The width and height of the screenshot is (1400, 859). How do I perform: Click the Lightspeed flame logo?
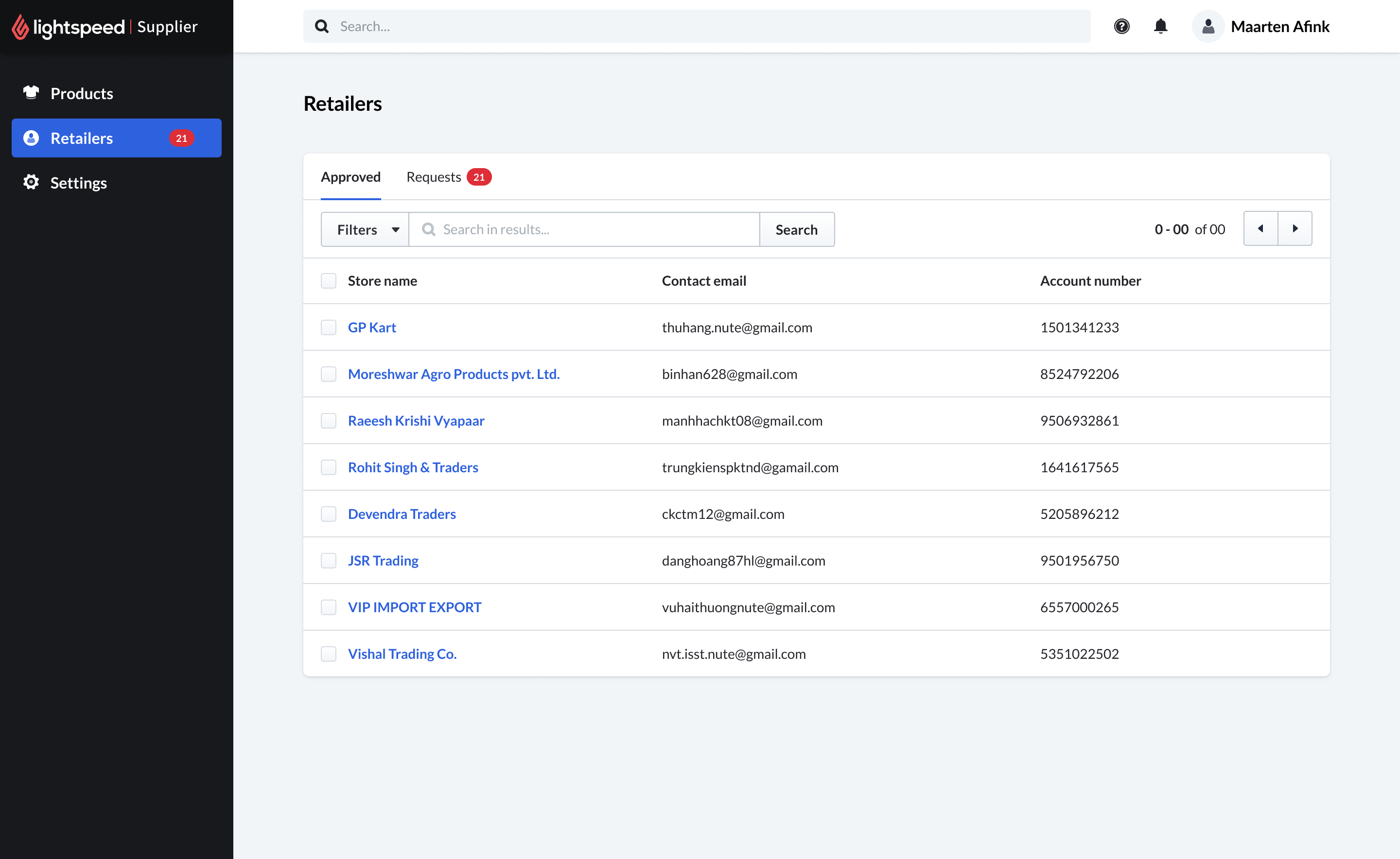click(x=20, y=27)
